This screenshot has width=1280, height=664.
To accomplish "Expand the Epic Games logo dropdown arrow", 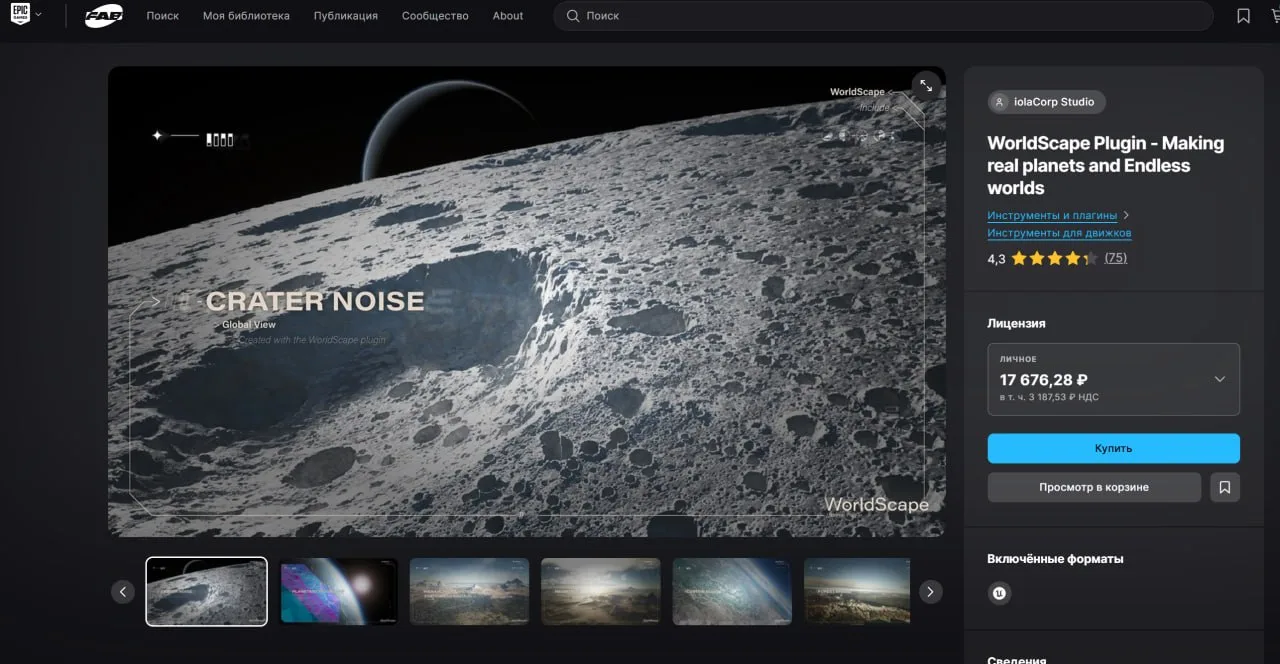I will tap(39, 15).
